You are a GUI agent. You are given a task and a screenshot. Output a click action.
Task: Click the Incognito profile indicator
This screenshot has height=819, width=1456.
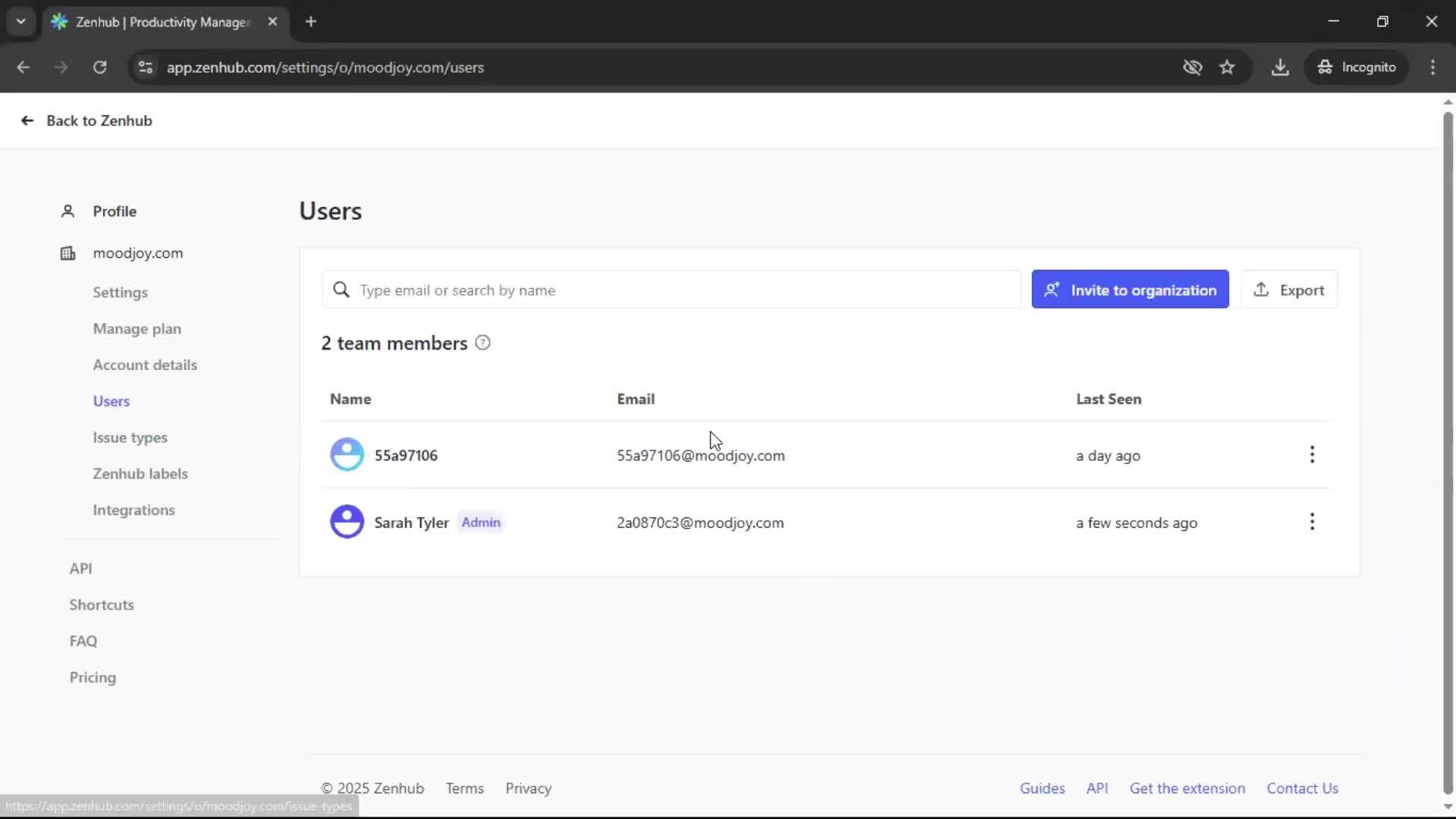coord(1357,67)
